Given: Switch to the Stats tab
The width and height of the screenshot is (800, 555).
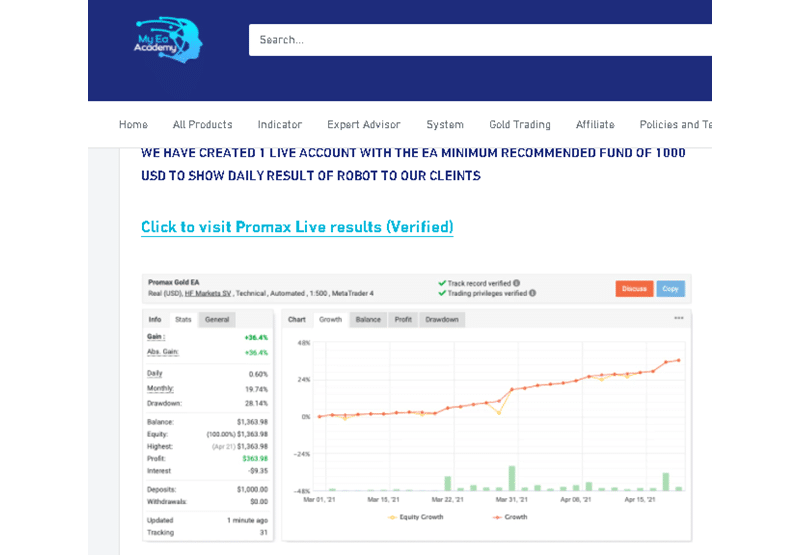Looking at the screenshot, I should 183,320.
